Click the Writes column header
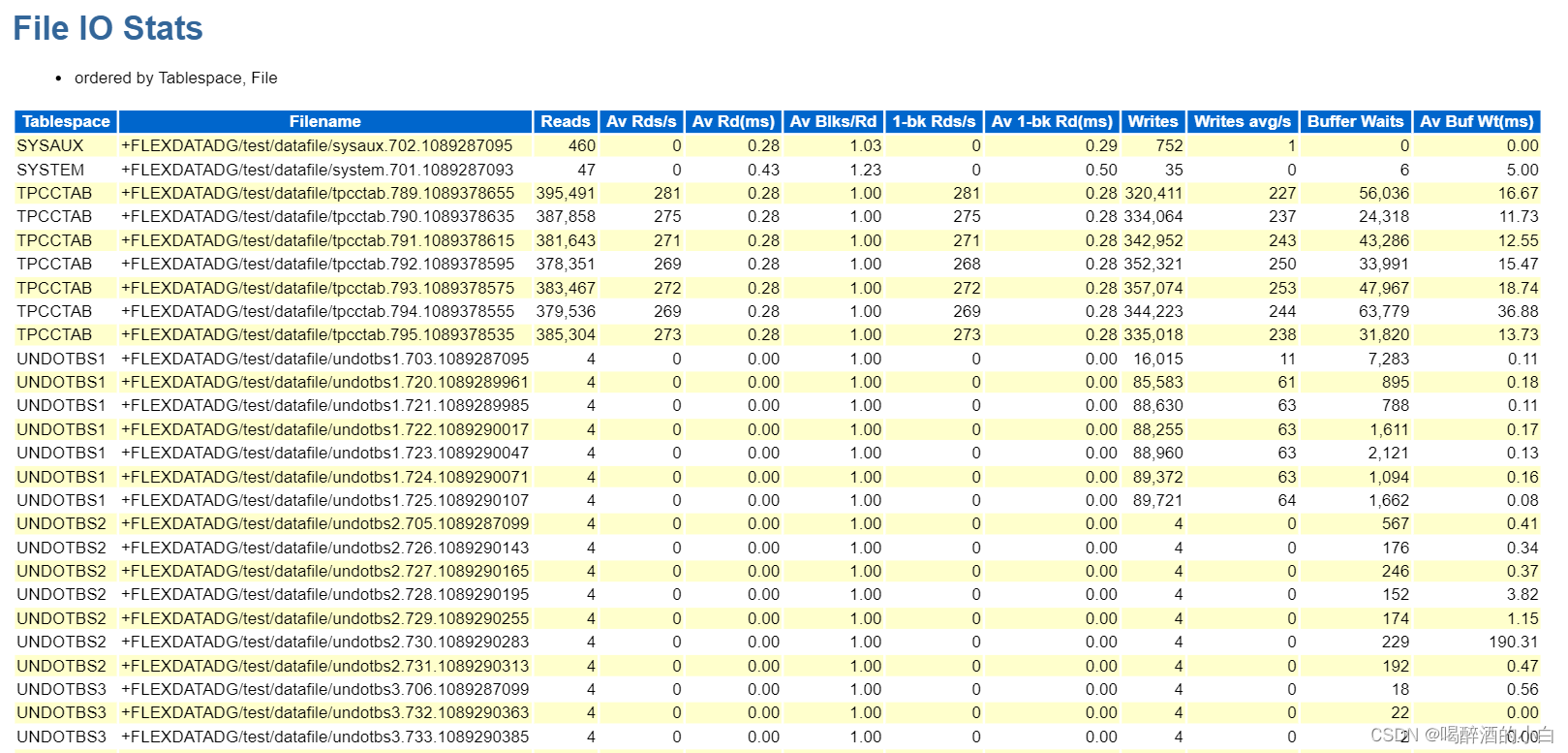The height and width of the screenshot is (753, 1568). click(x=1153, y=121)
